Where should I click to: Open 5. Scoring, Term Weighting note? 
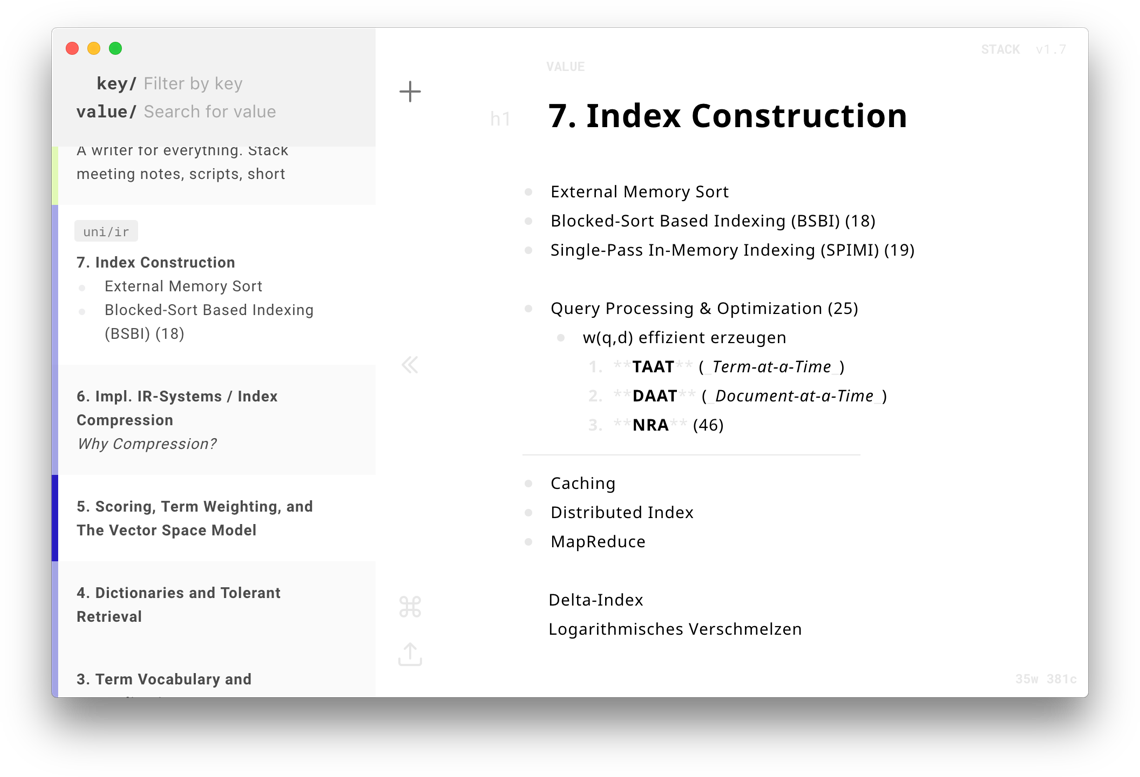195,518
